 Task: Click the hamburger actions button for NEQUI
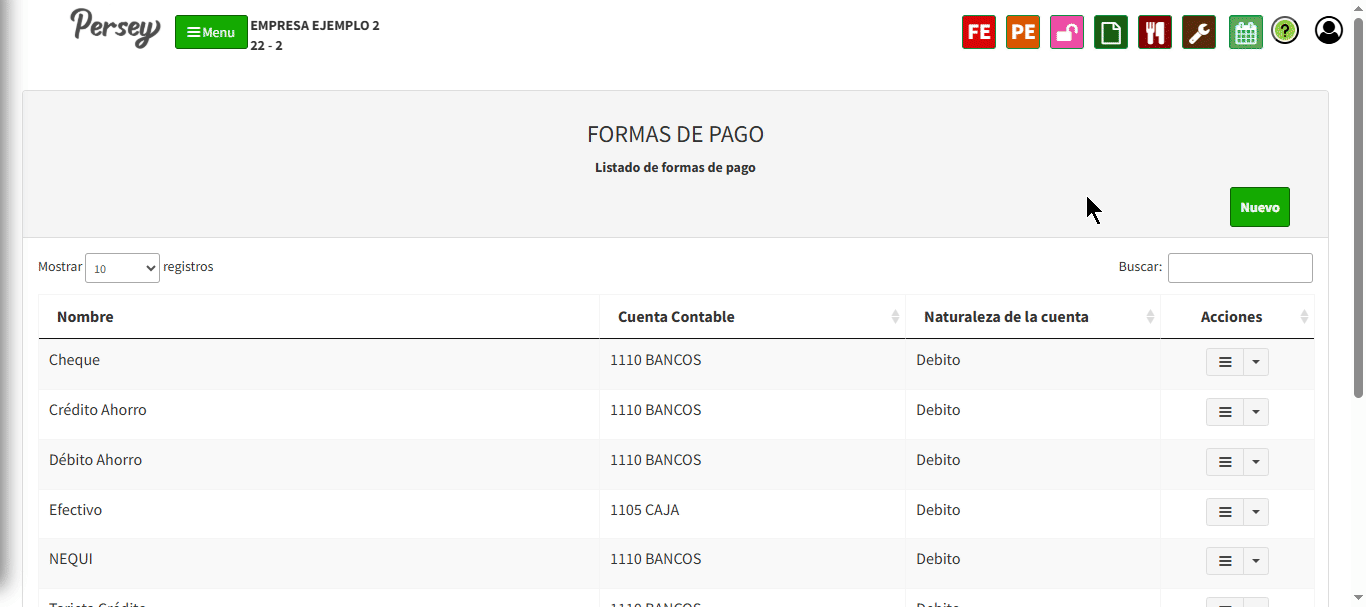click(x=1225, y=561)
